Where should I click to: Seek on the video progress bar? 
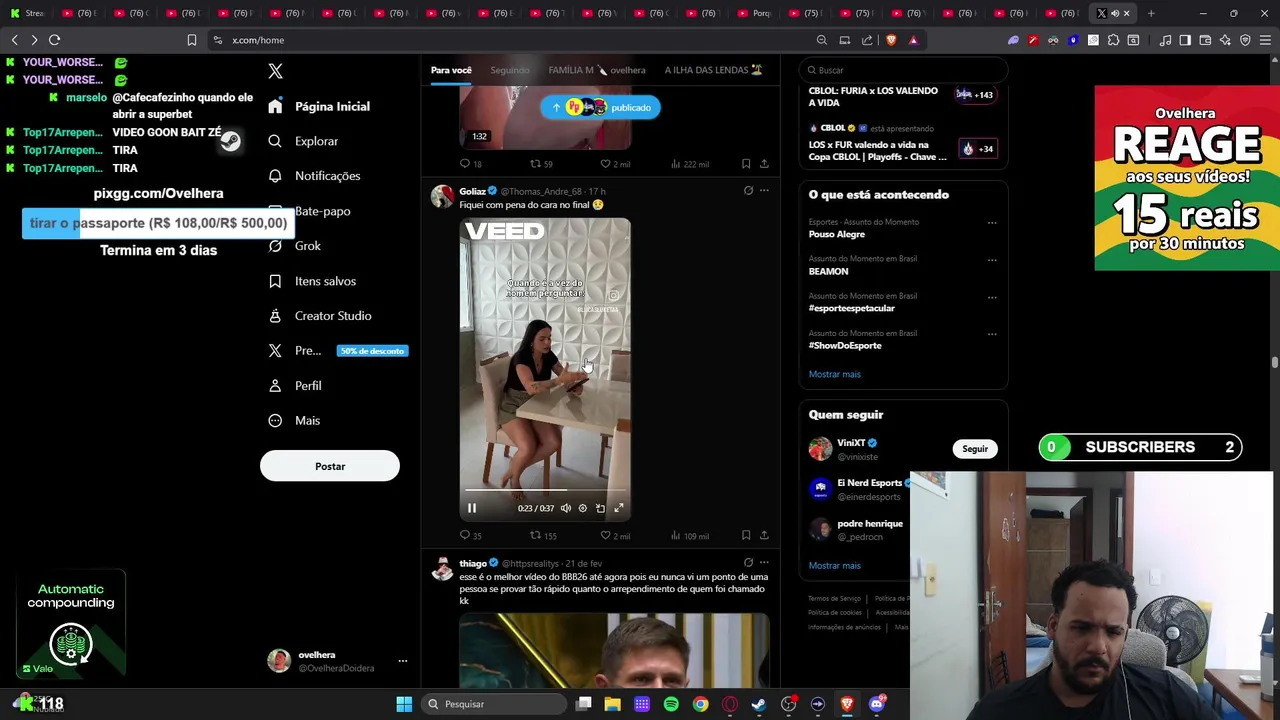[545, 491]
